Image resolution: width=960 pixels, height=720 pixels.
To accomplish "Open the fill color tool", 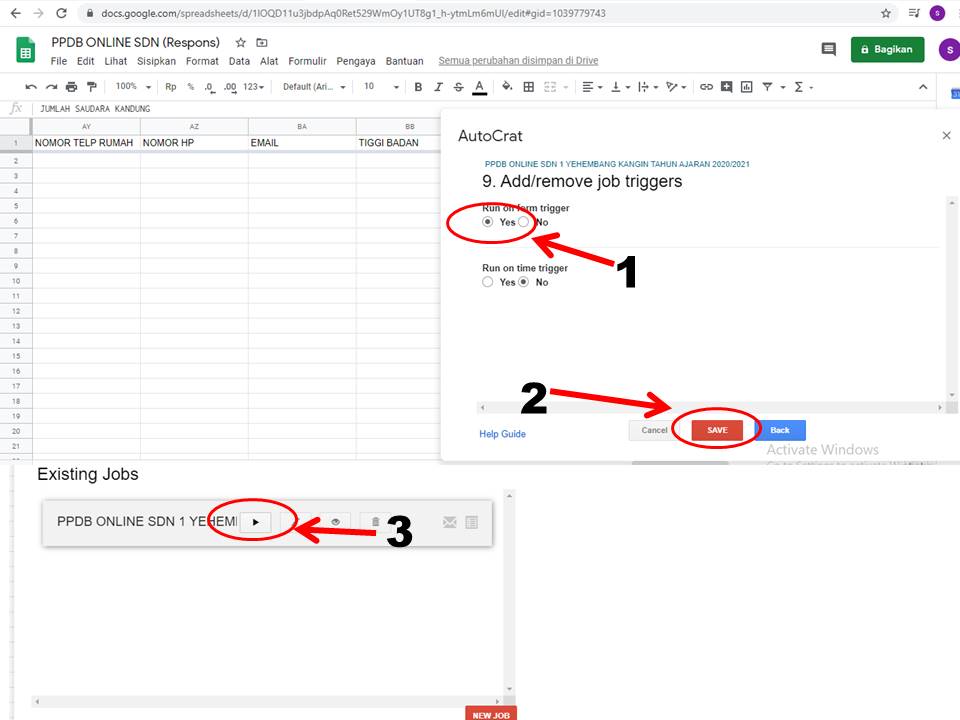I will pyautogui.click(x=505, y=87).
